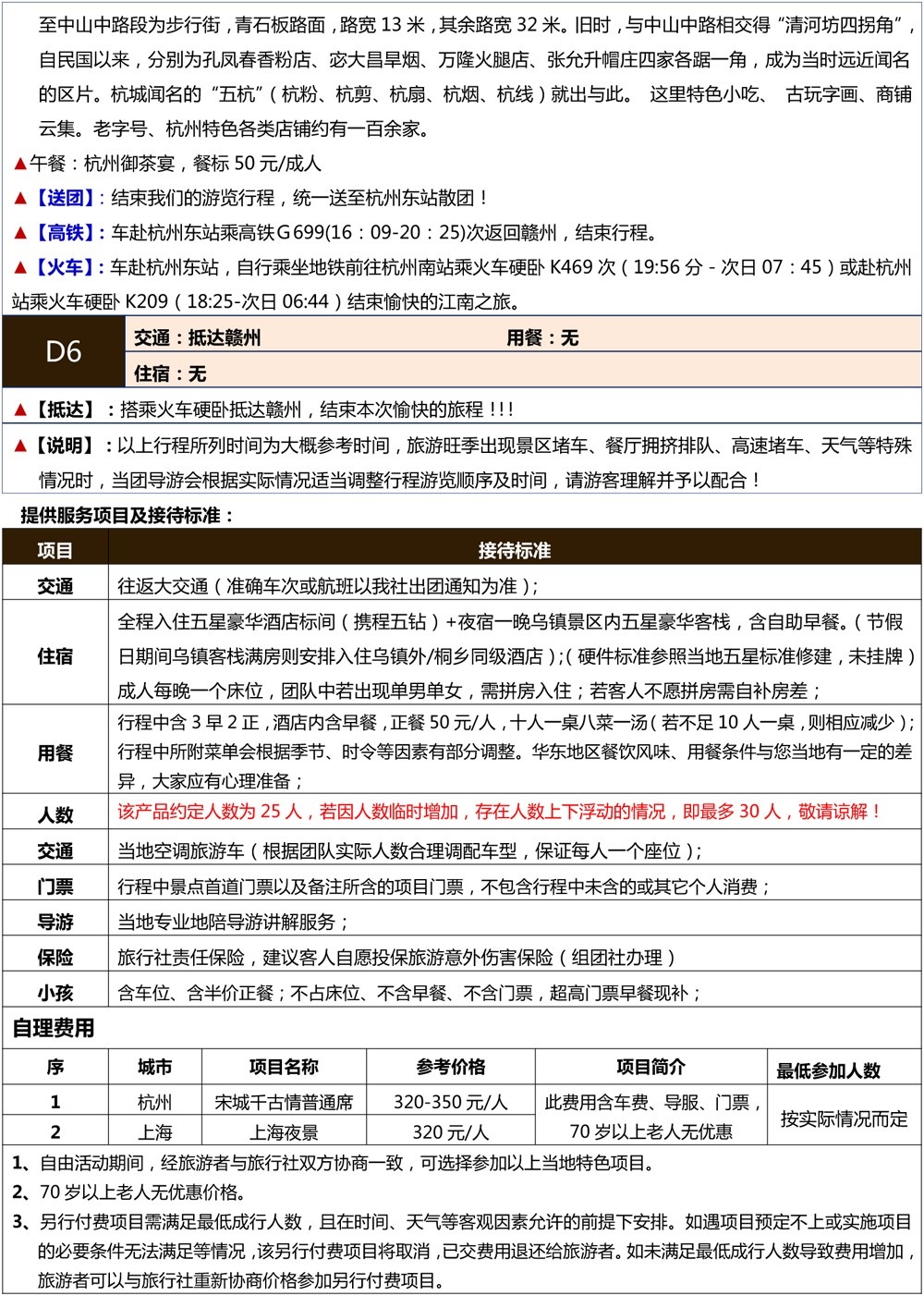Click the red 人数 notice text
The width and height of the screenshot is (924, 1296).
[x=499, y=813]
